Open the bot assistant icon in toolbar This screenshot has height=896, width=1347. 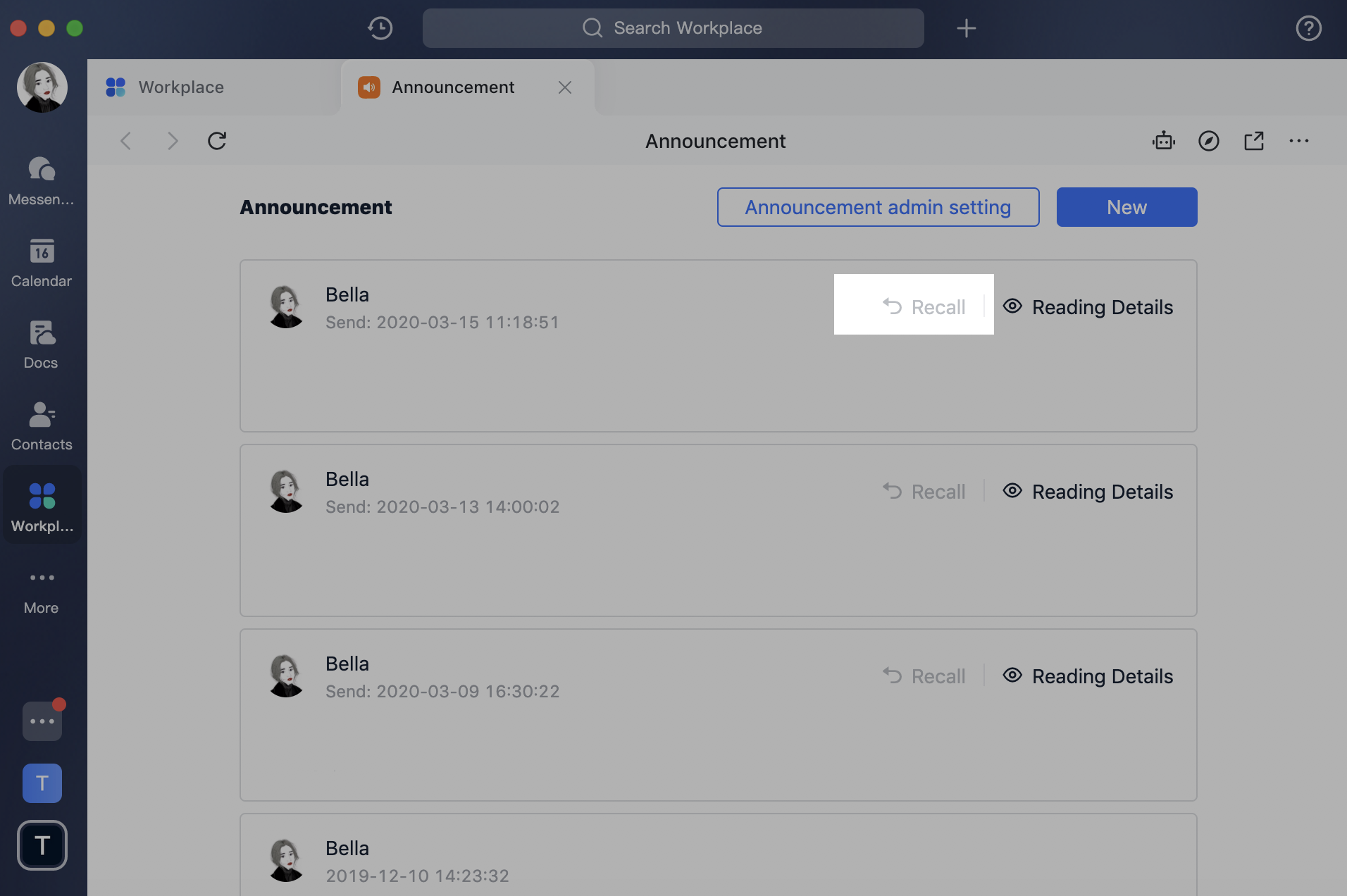(1163, 141)
